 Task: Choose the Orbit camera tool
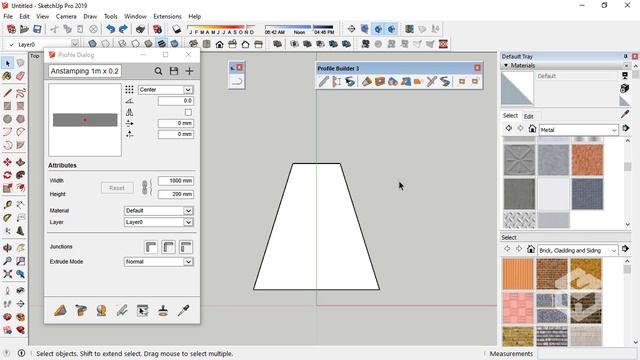7,247
